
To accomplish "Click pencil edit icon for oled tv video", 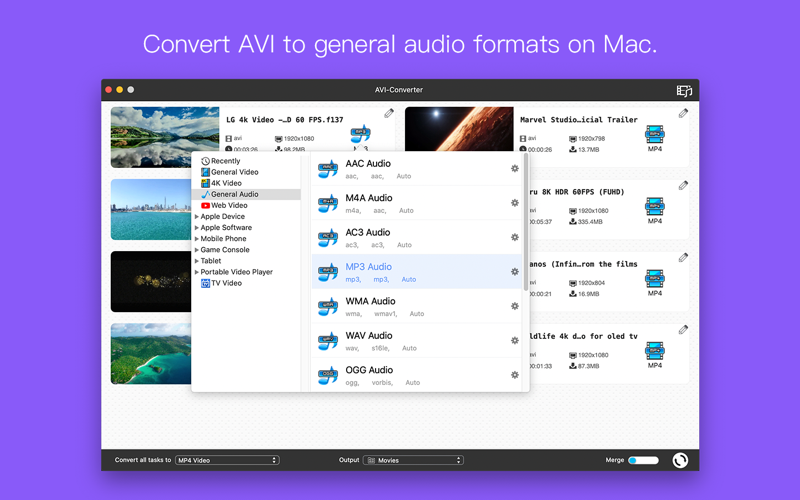I will pyautogui.click(x=683, y=330).
